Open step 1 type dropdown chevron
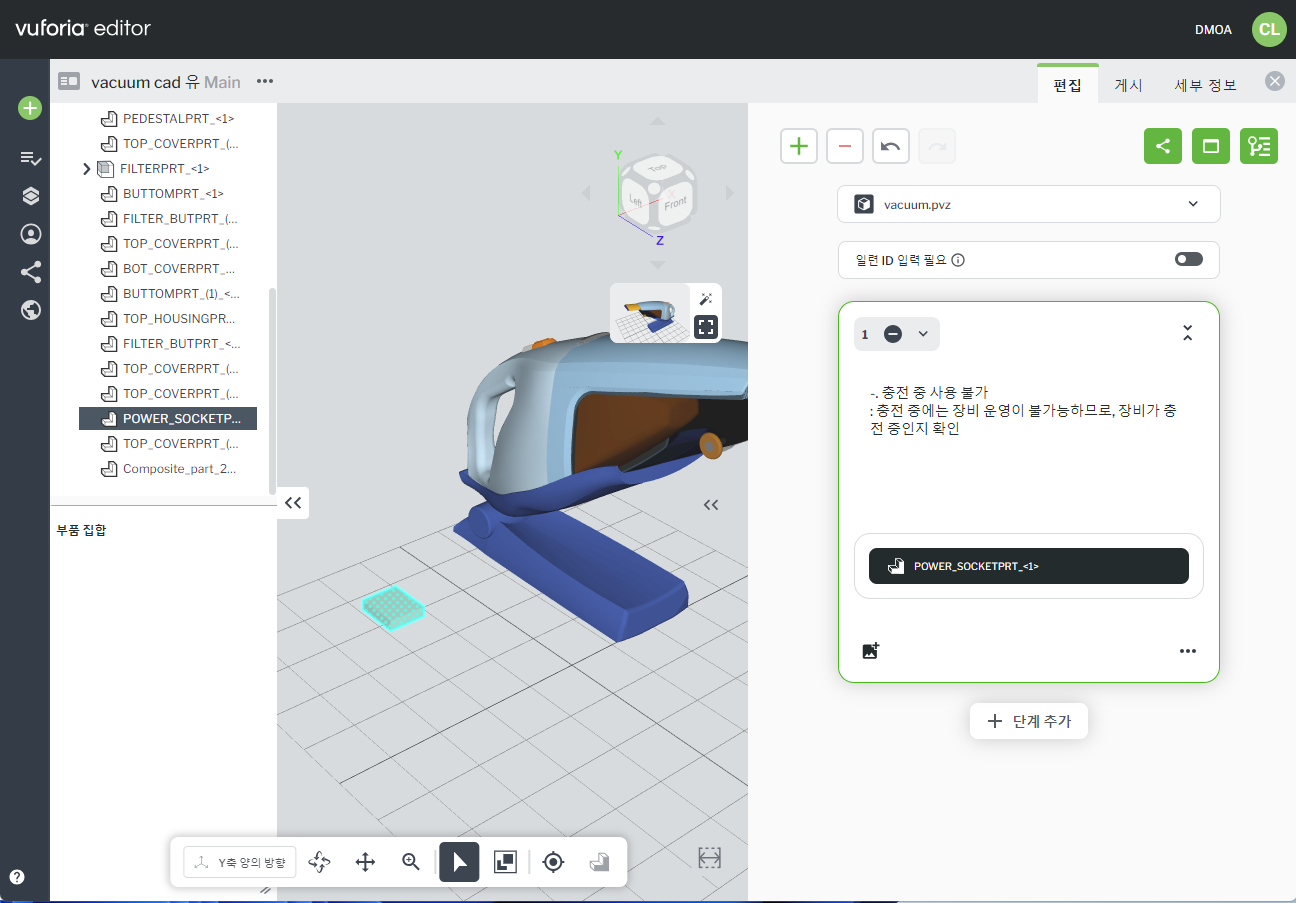The height and width of the screenshot is (903, 1296). point(923,334)
